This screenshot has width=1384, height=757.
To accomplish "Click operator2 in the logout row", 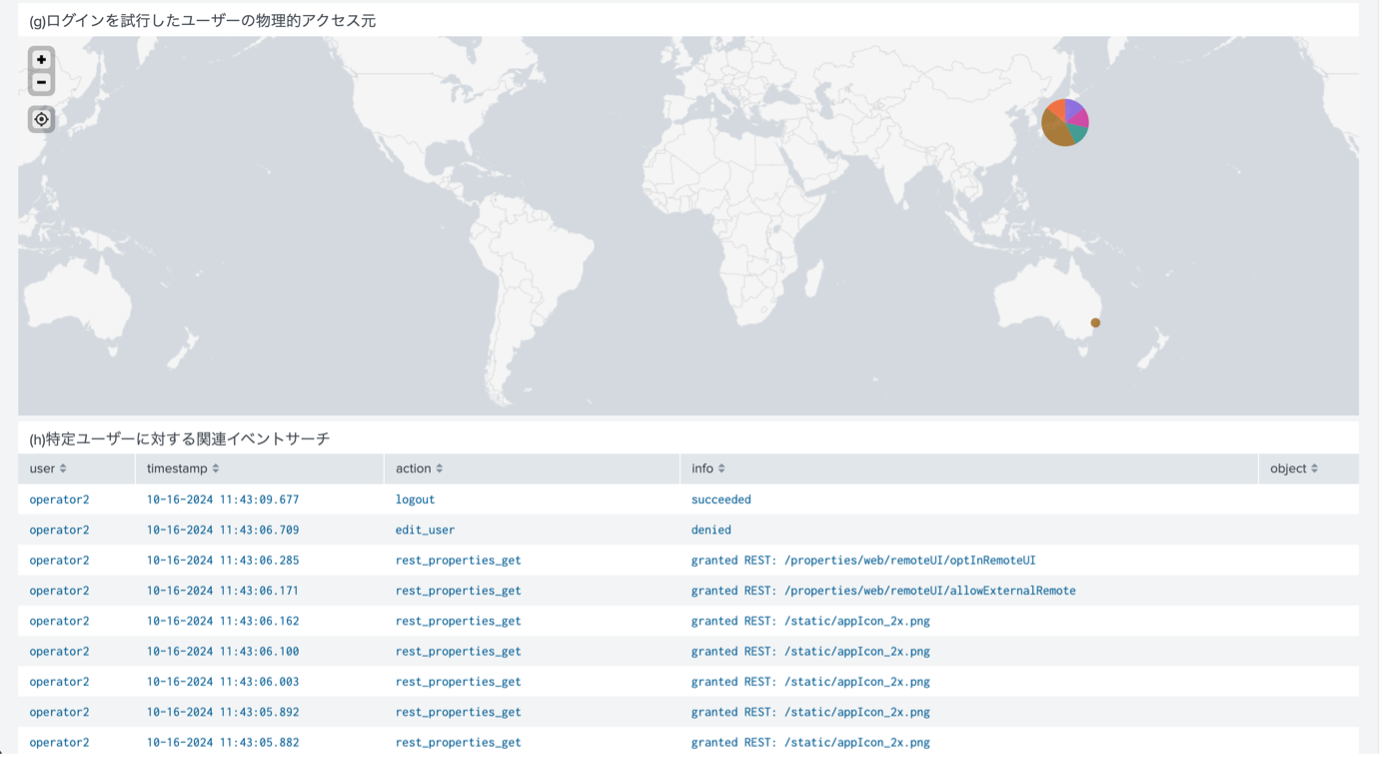I will 59,499.
